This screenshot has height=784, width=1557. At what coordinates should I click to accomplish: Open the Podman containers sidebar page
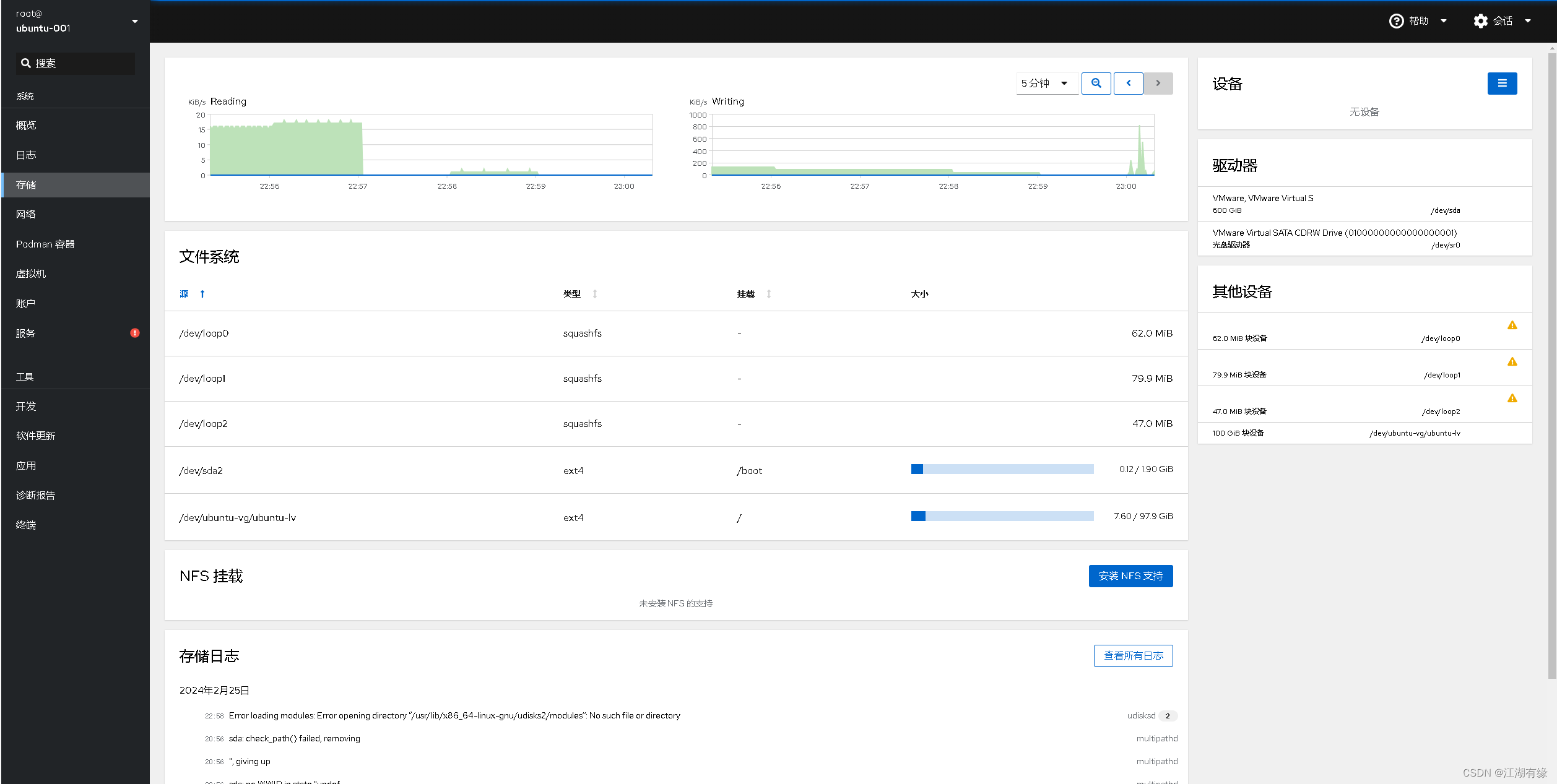45,244
